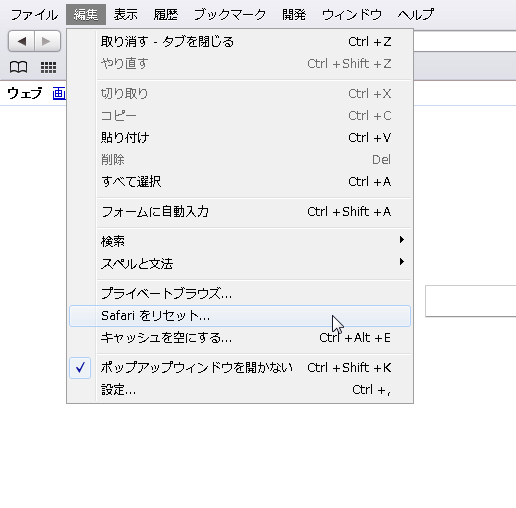Select プライベートブラウズ menu item
This screenshot has height=508, width=516.
(240, 294)
